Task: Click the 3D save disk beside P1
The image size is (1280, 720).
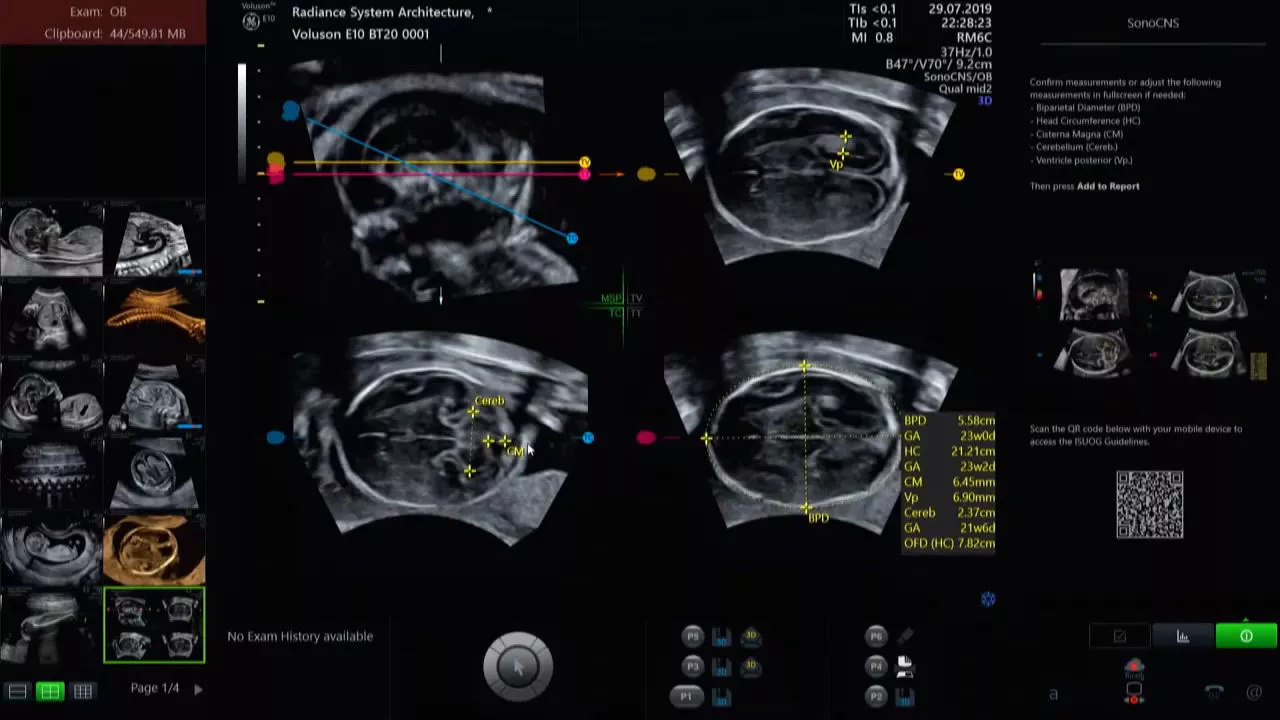Action: pyautogui.click(x=721, y=697)
